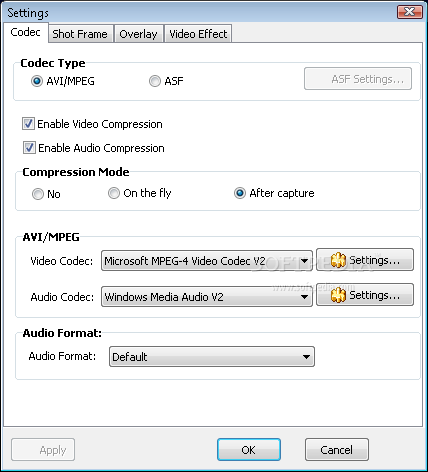This screenshot has width=428, height=472.
Task: Confirm settings with the OK button
Action: point(249,450)
